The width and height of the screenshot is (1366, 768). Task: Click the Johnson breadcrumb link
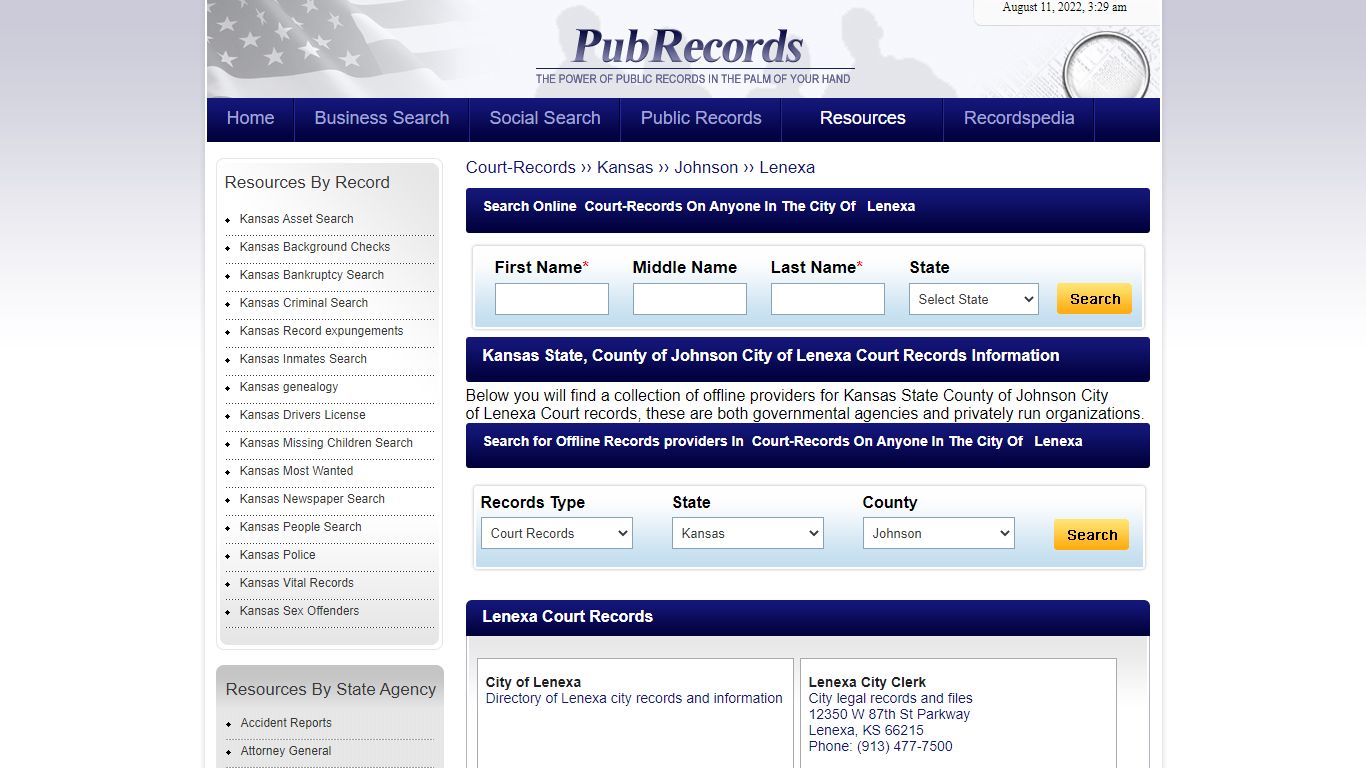(706, 167)
